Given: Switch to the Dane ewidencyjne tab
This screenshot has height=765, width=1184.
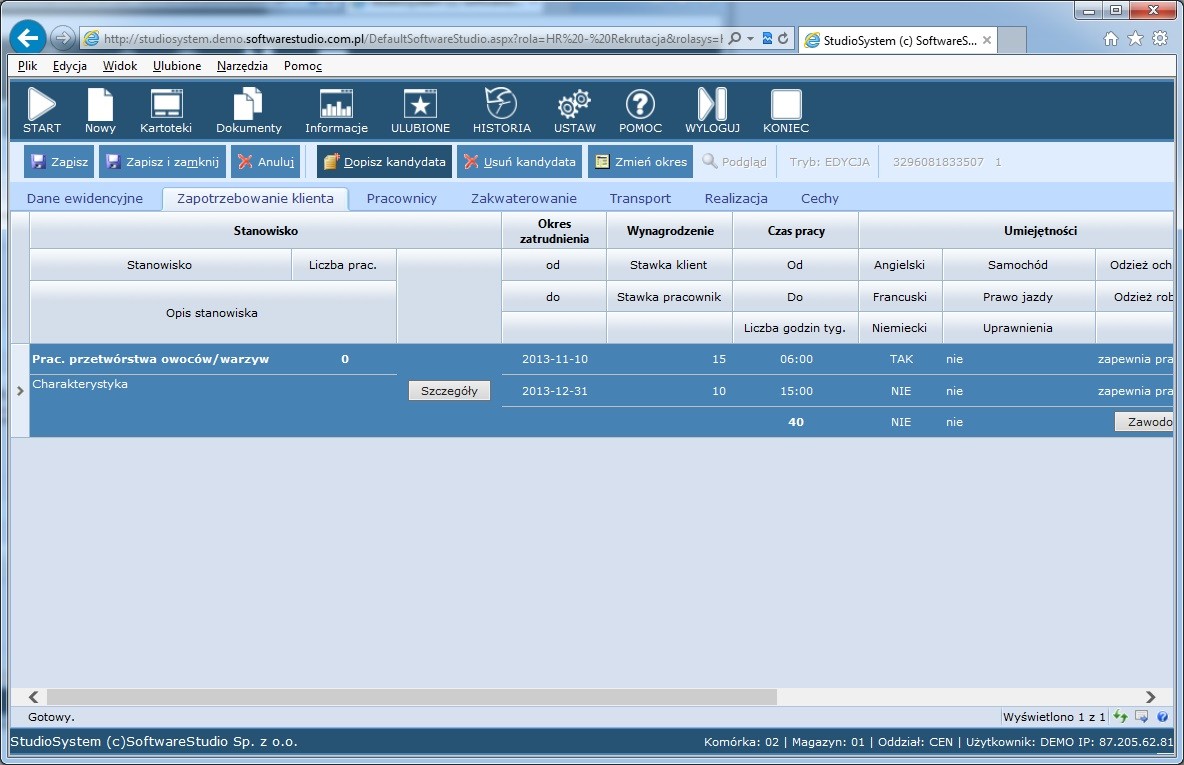Looking at the screenshot, I should click(85, 199).
